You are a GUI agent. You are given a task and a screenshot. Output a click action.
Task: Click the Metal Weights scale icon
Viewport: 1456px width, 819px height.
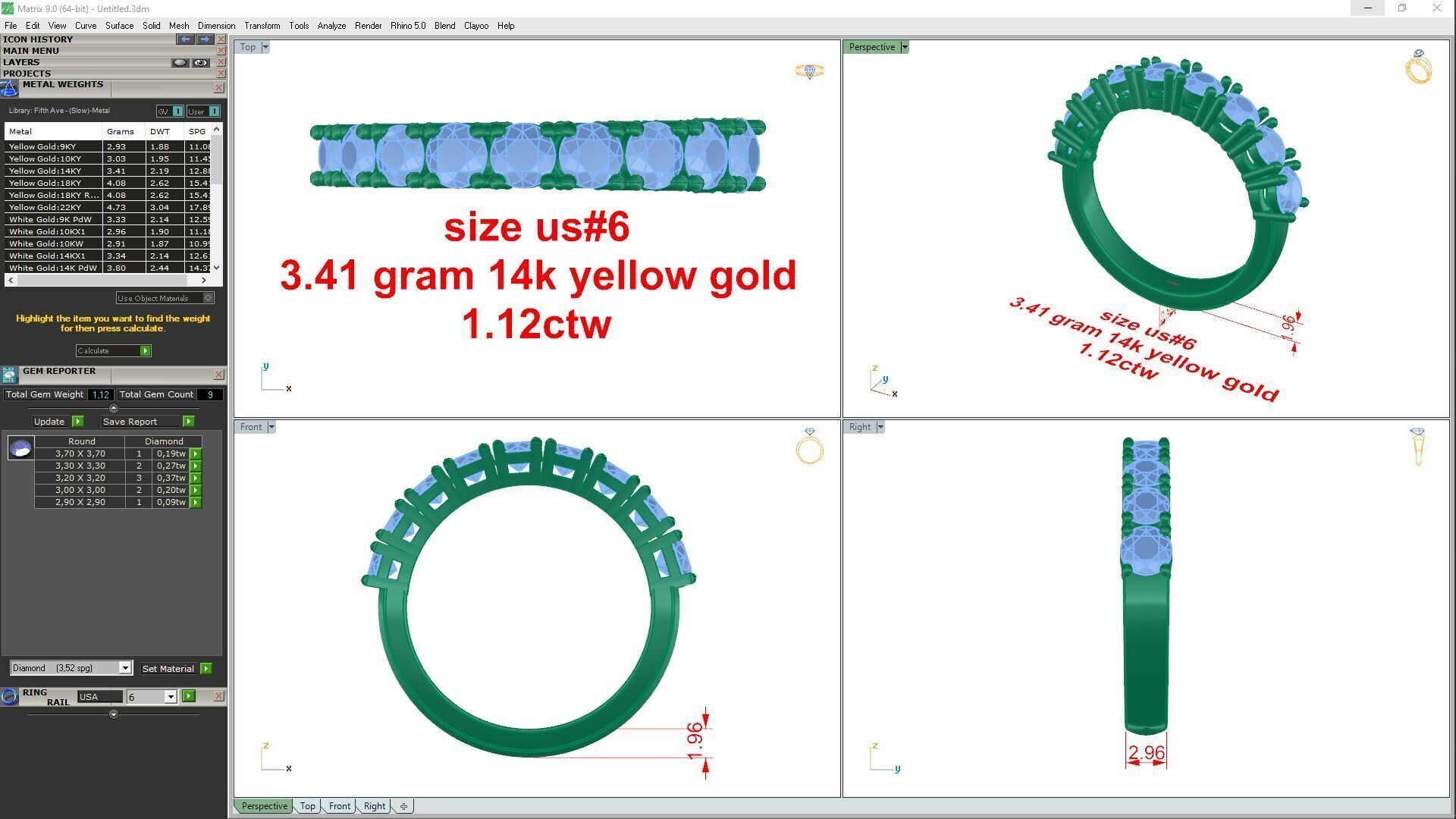[9, 89]
